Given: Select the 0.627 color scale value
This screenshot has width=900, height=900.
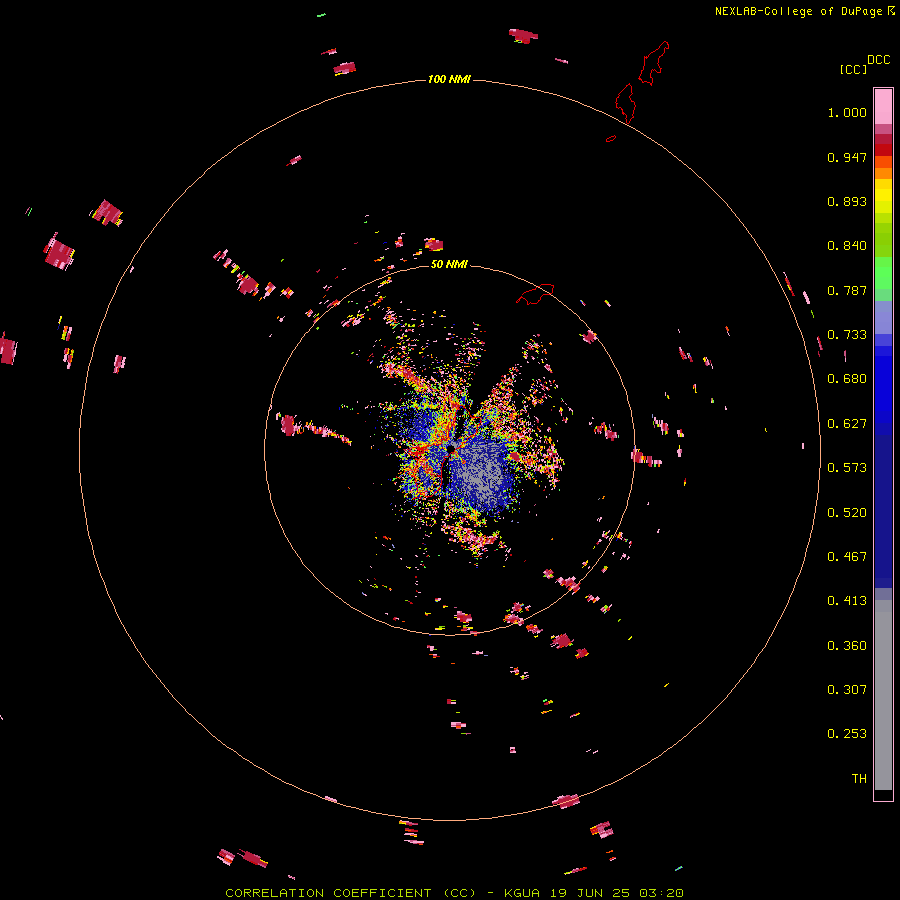Looking at the screenshot, I should click(x=847, y=424).
